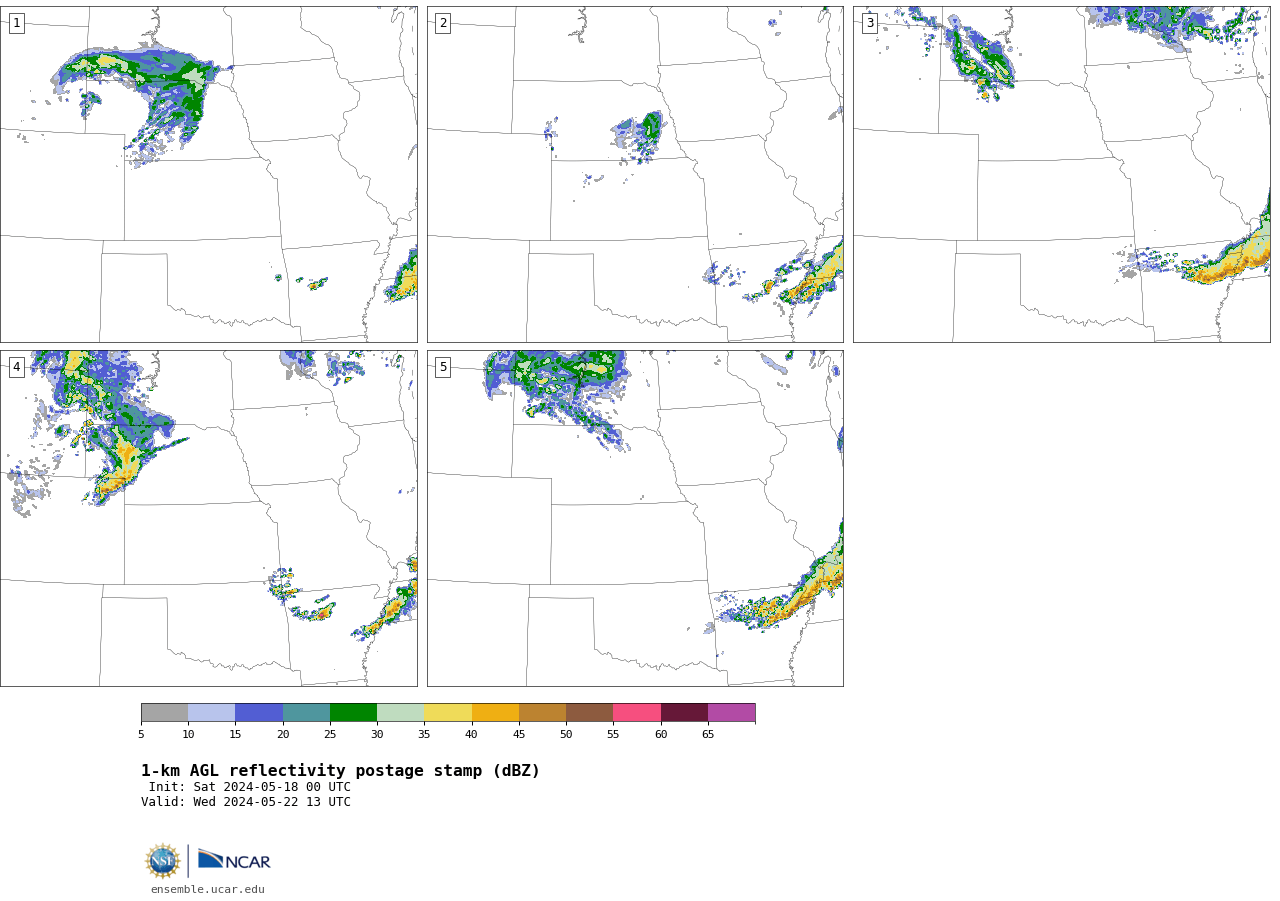Click the panel number label '2'

pyautogui.click(x=443, y=23)
